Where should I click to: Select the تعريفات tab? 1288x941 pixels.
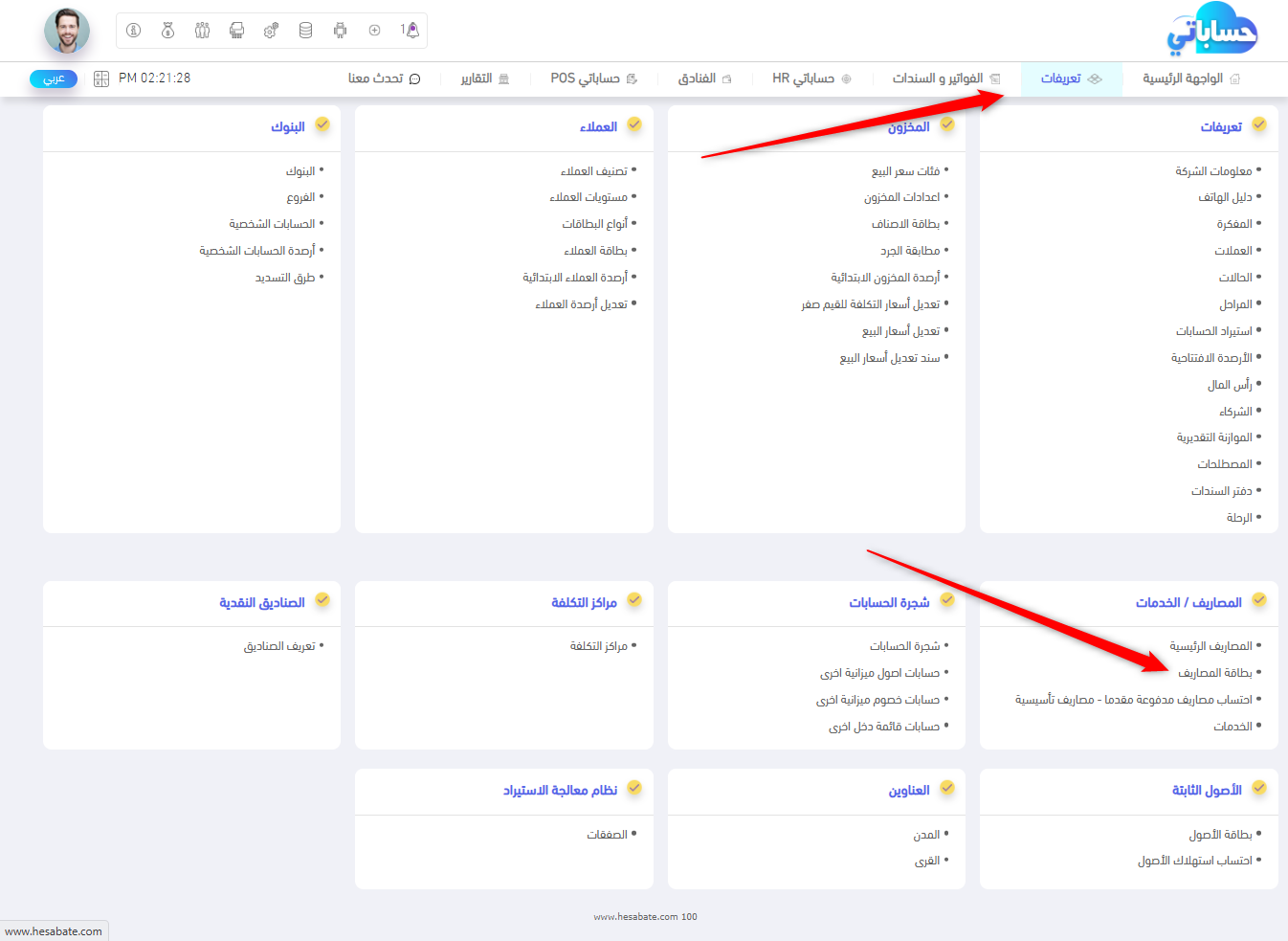pos(1071,78)
